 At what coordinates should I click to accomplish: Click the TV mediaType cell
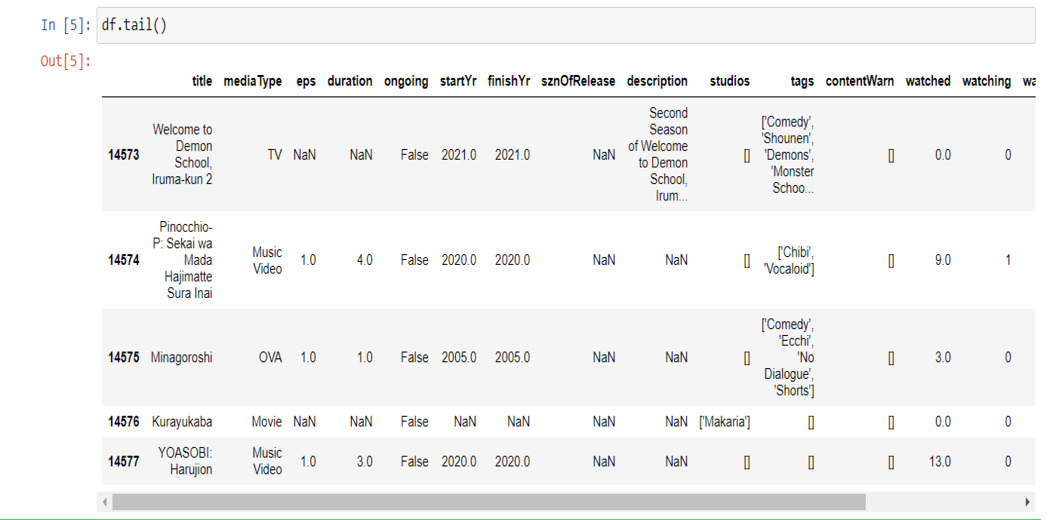pyautogui.click(x=275, y=155)
